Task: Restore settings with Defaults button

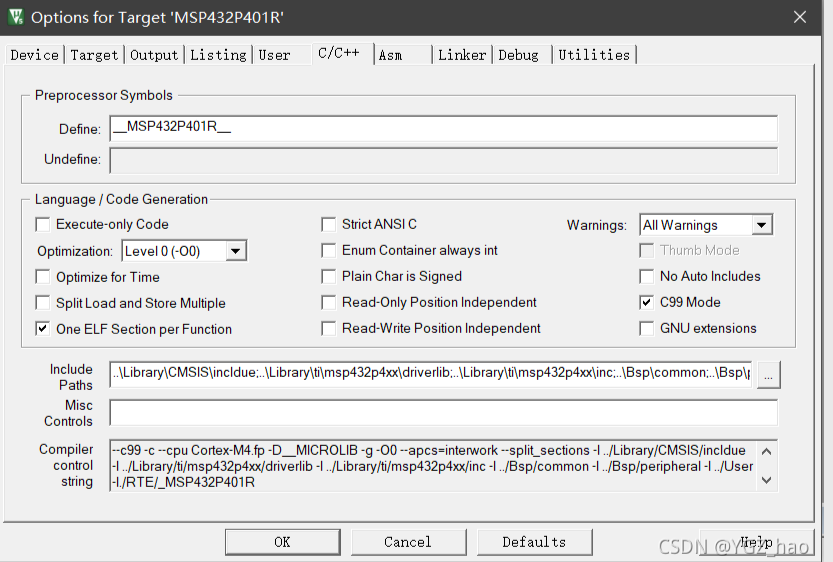Action: [534, 542]
